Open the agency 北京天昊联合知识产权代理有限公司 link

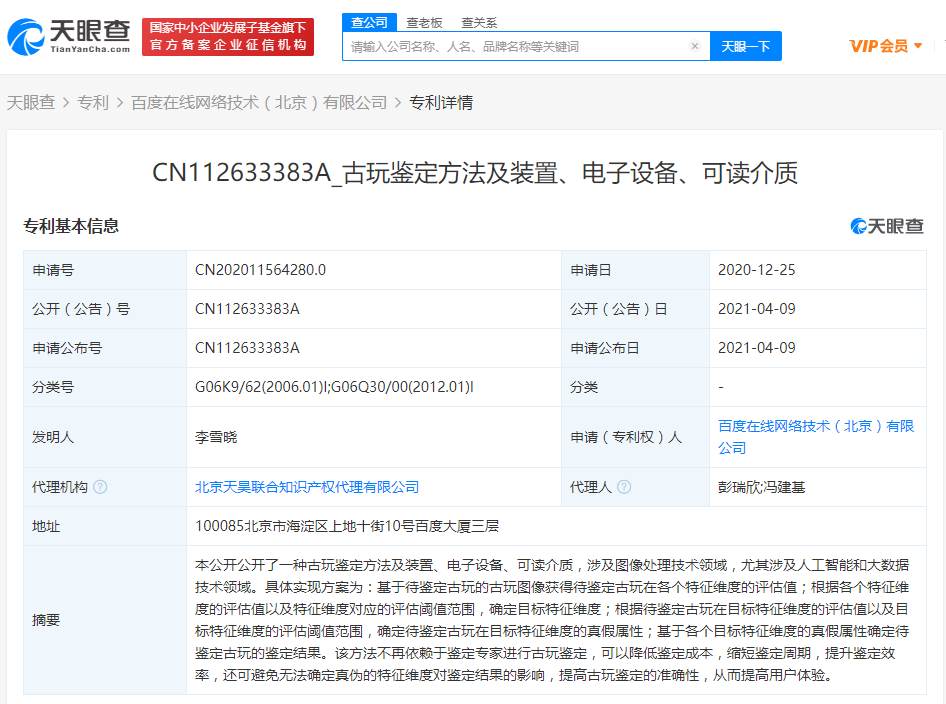[x=307, y=487]
